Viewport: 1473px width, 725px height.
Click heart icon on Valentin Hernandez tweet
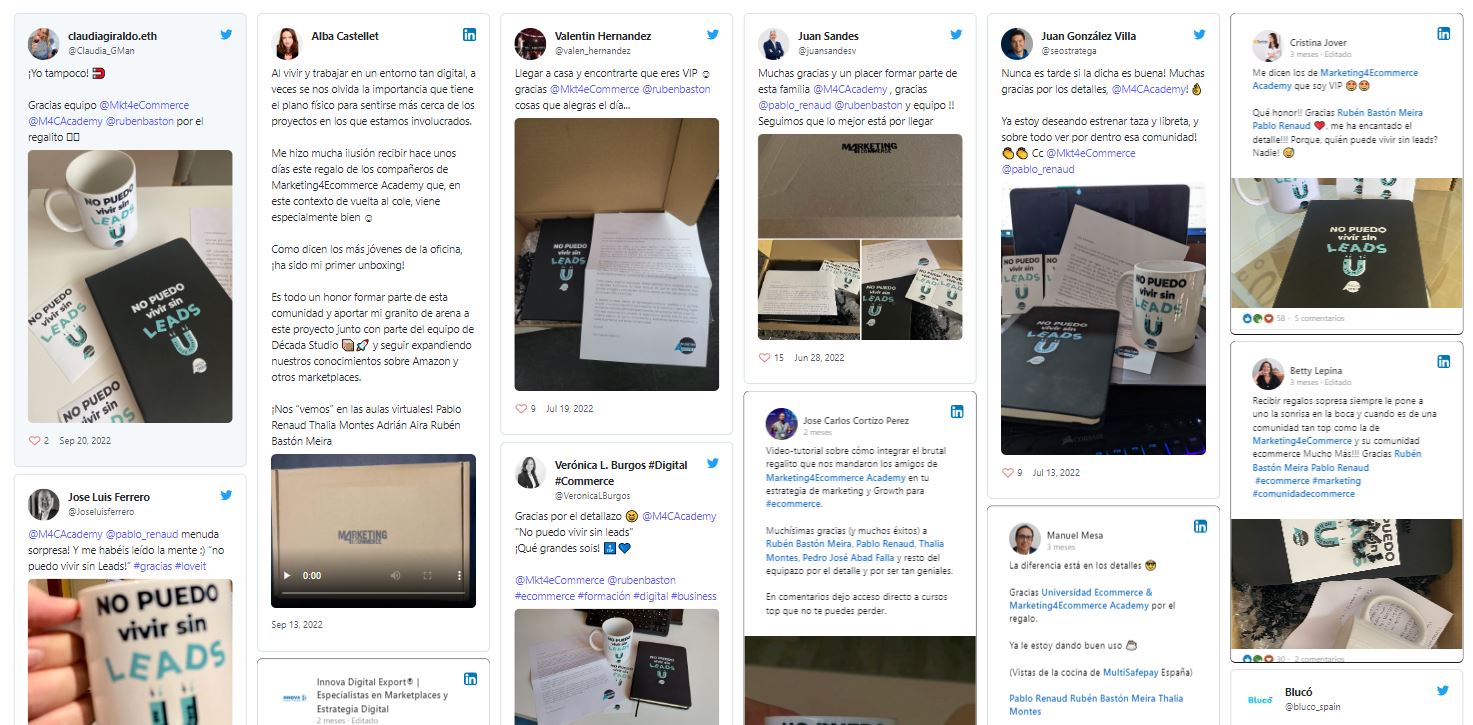[x=520, y=408]
